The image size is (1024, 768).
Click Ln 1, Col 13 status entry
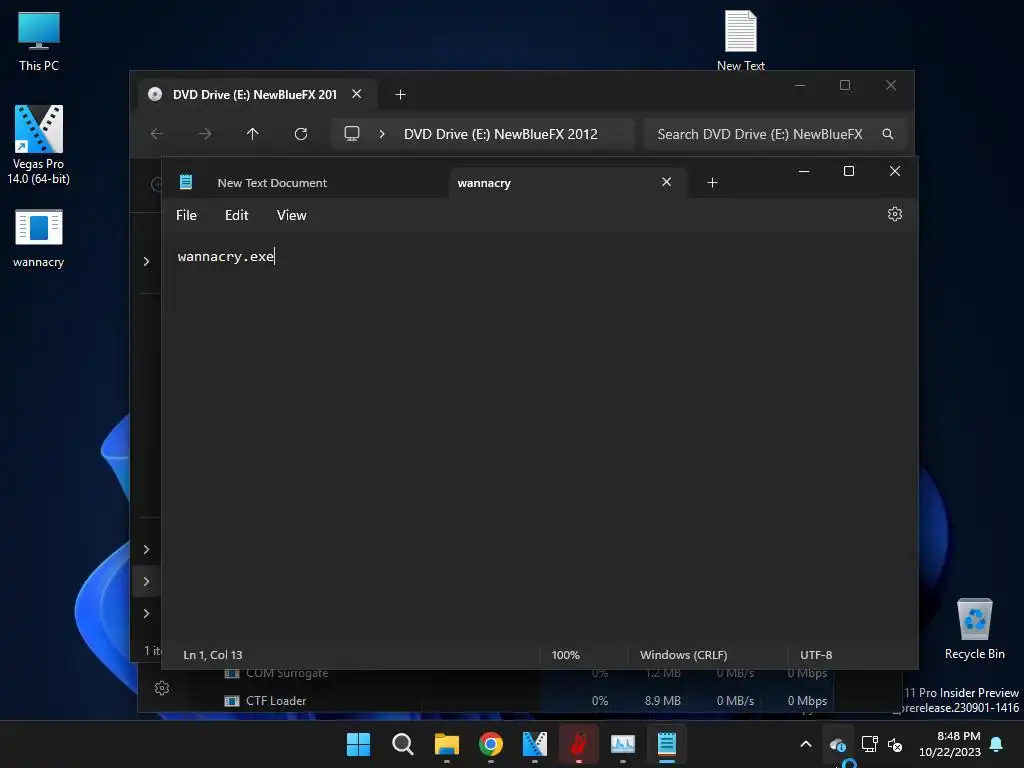click(213, 655)
